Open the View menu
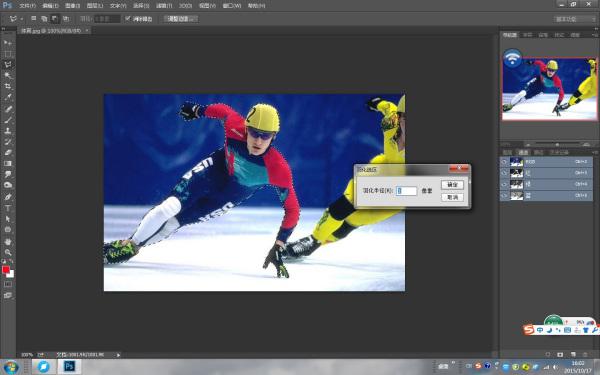This screenshot has width=600, height=375. coord(207,6)
